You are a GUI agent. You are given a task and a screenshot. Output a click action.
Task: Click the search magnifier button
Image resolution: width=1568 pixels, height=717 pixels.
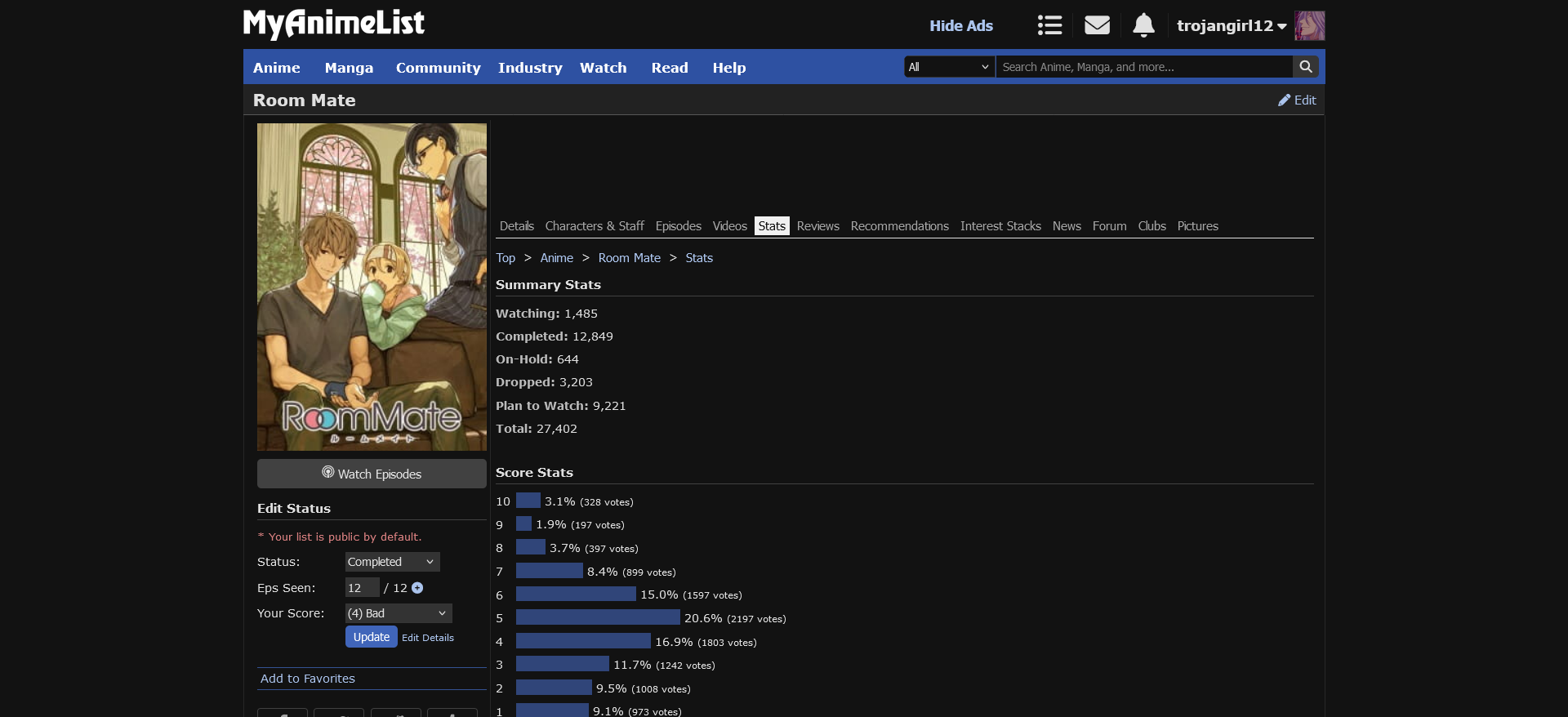click(x=1305, y=67)
